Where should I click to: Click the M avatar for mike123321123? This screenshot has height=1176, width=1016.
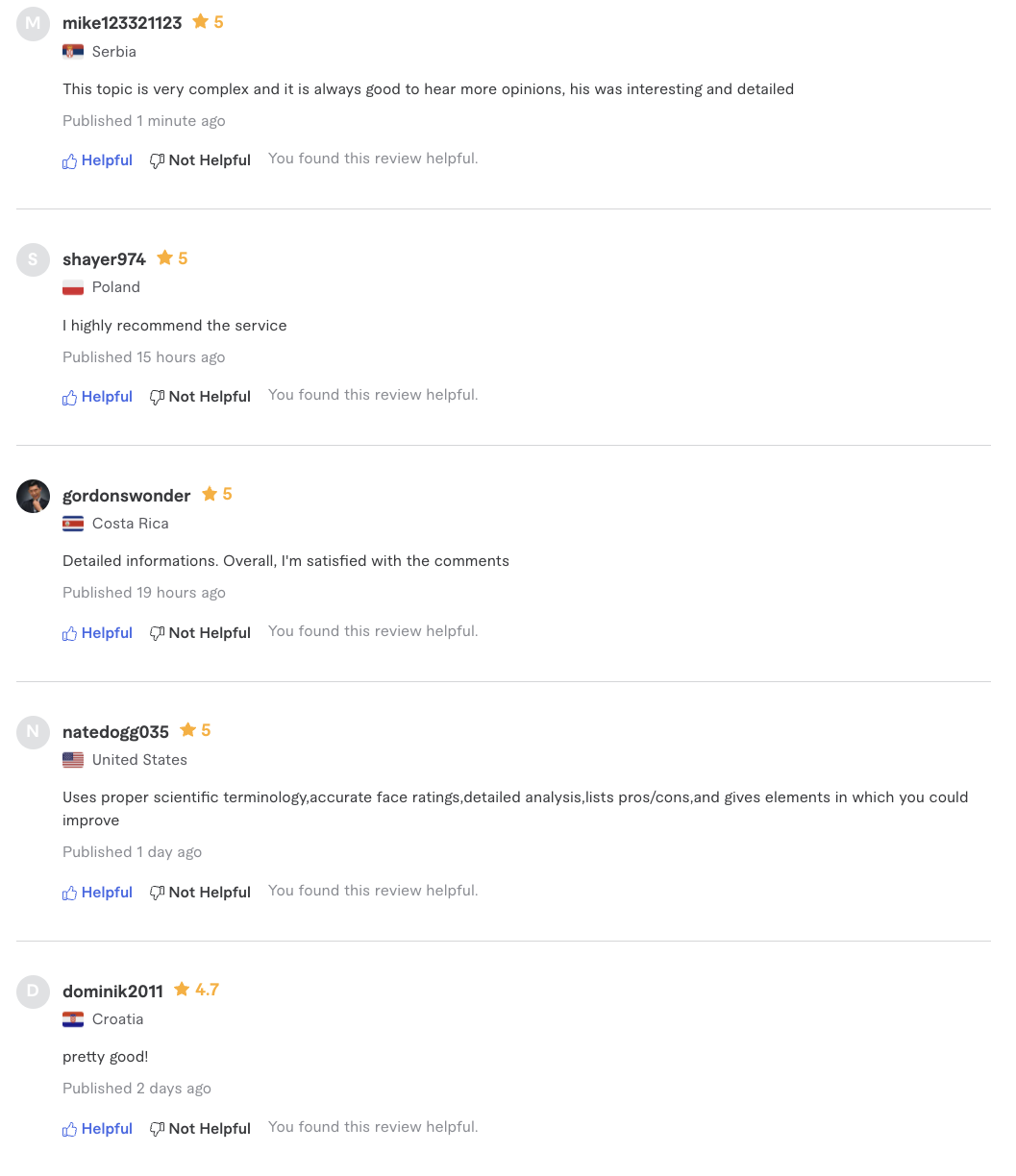33,24
